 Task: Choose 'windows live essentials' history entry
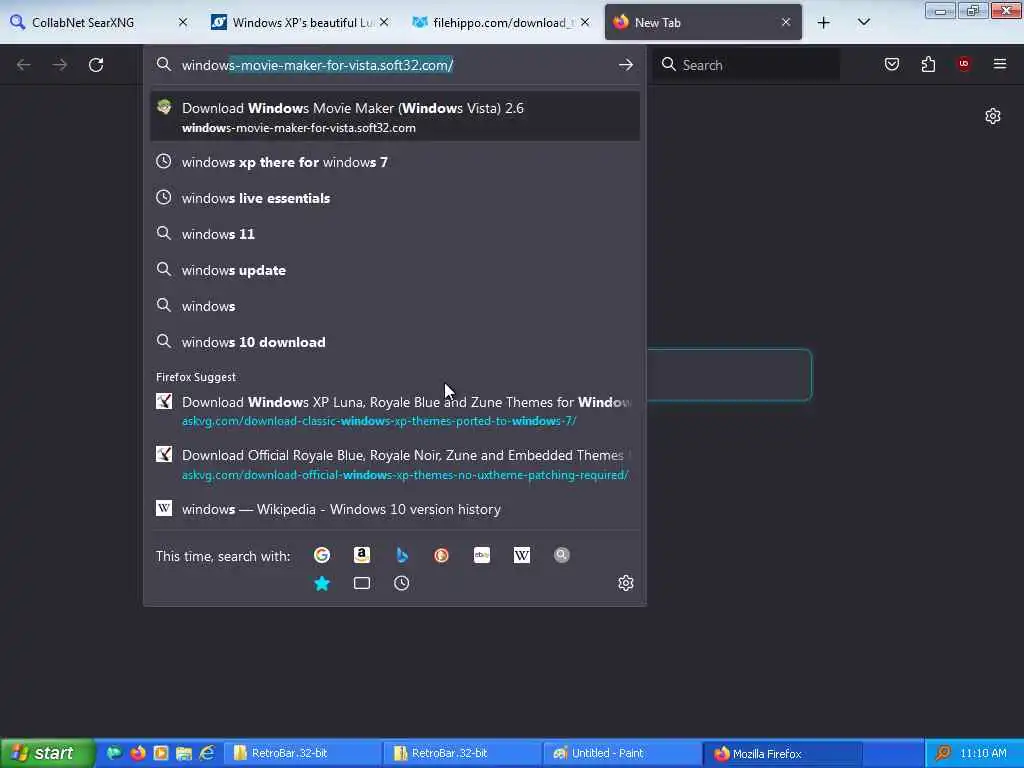tap(394, 198)
